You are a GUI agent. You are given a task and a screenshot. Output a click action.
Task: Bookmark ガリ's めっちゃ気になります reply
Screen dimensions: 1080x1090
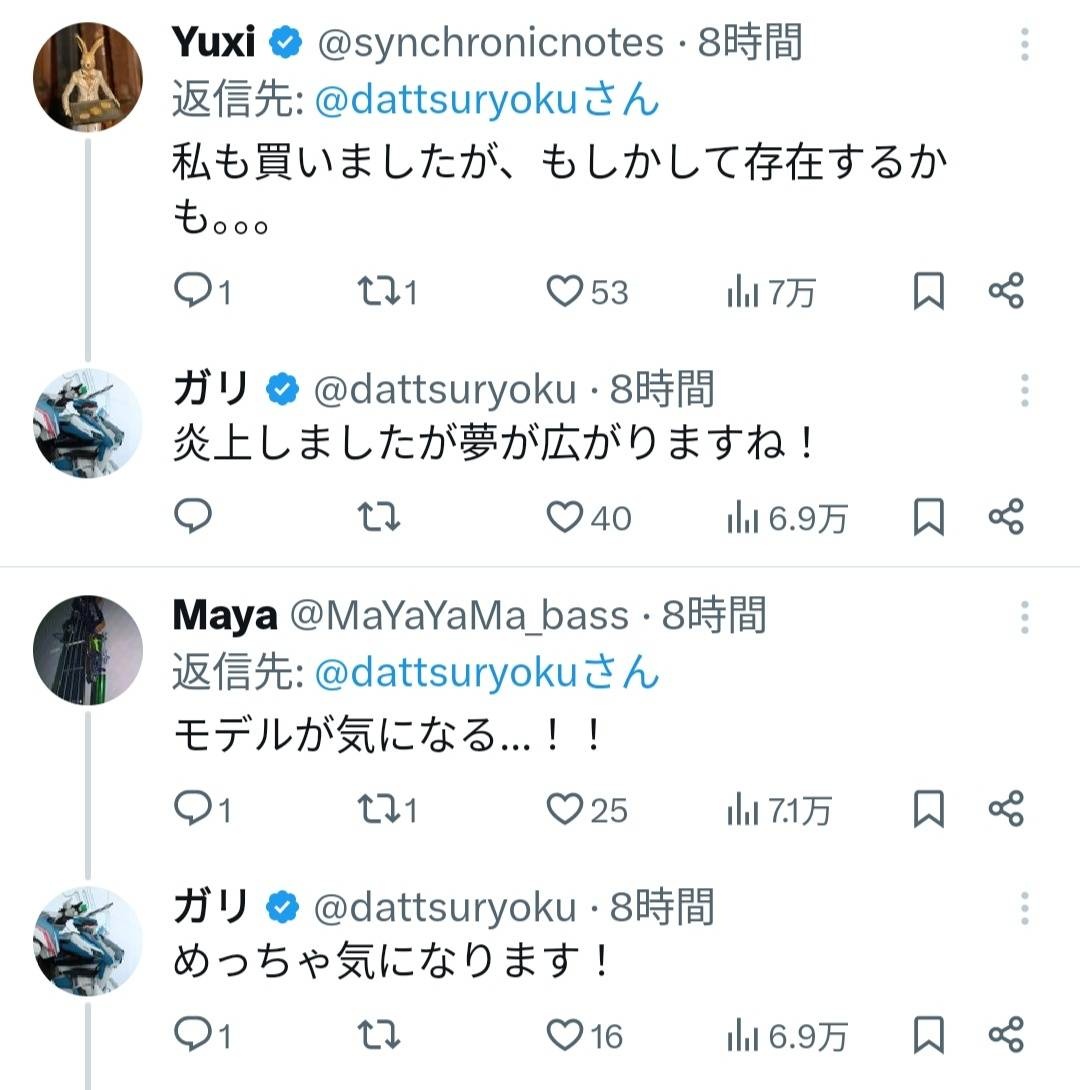tap(929, 1033)
